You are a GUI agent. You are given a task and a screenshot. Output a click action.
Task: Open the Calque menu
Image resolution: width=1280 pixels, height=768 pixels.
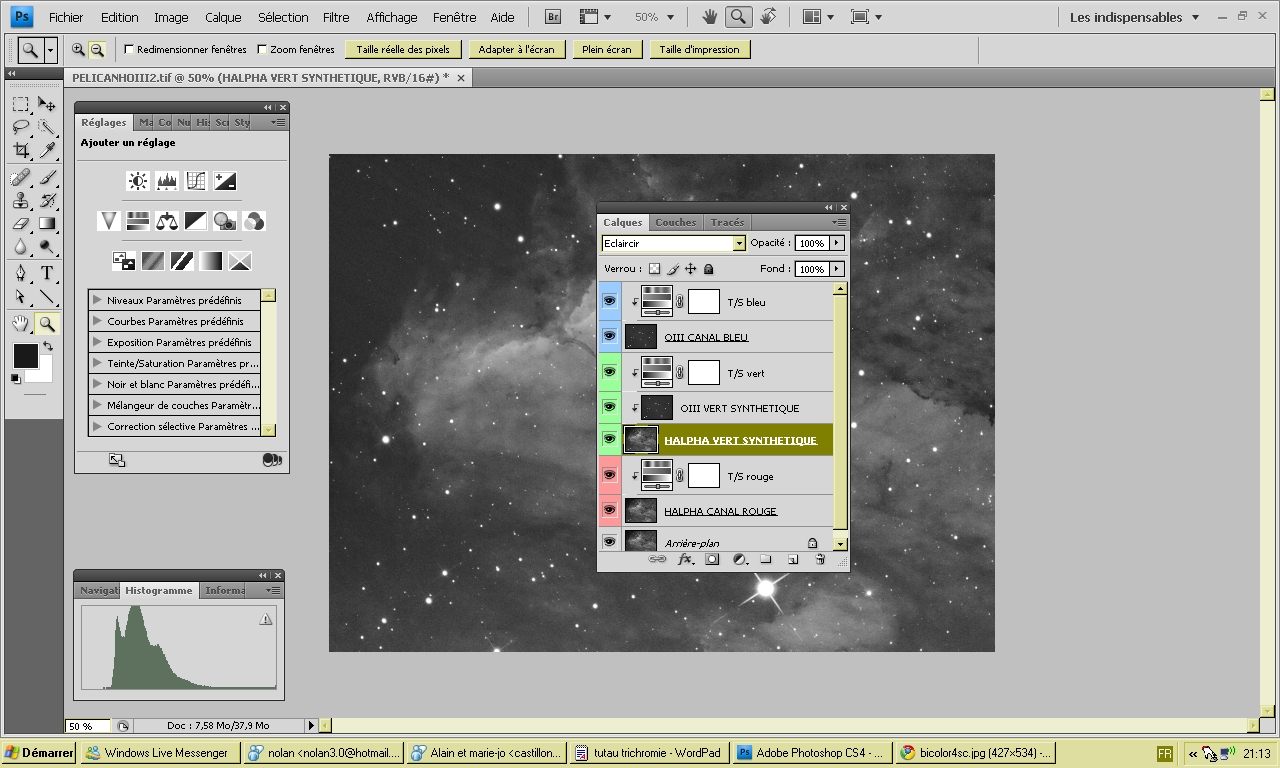point(223,17)
